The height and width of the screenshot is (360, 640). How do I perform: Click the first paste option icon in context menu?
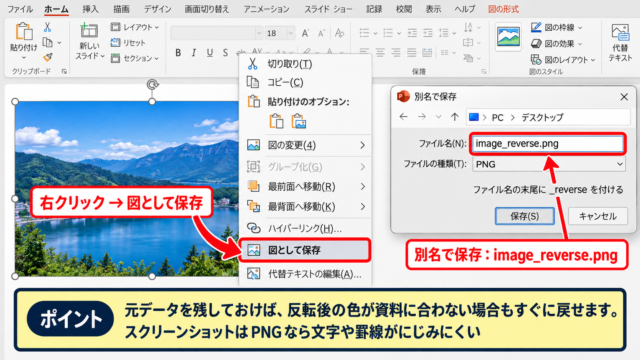[276, 121]
